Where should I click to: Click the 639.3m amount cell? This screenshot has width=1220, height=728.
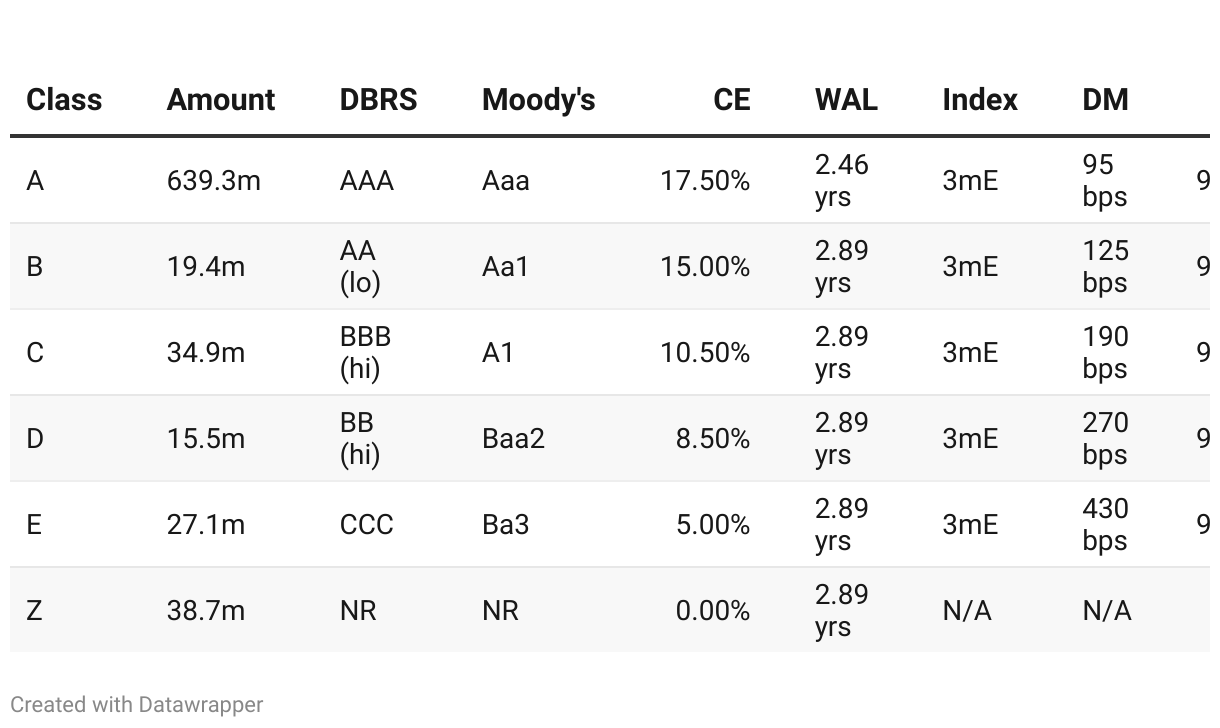coord(214,181)
